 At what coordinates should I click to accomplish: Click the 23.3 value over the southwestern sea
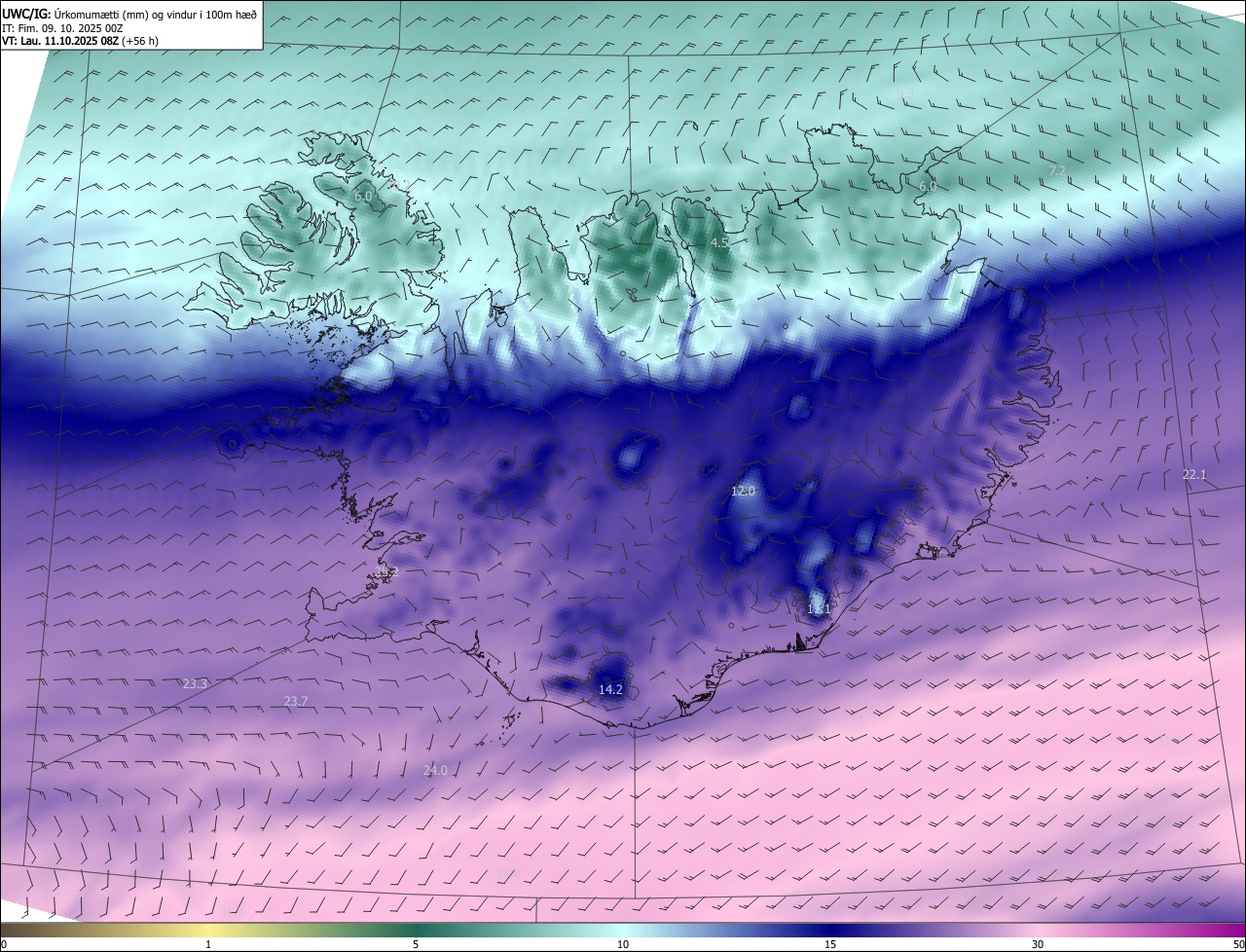[x=195, y=684]
